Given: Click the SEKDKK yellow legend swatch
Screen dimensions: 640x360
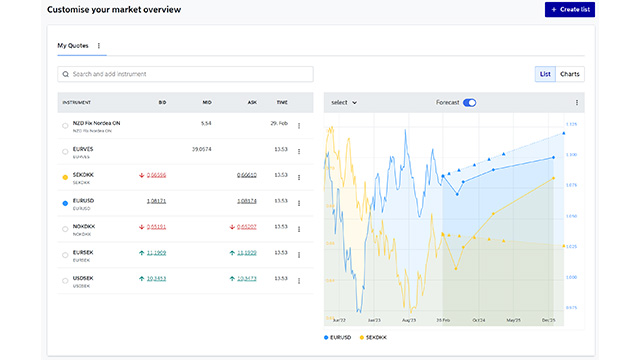Looking at the screenshot, I should click(x=362, y=338).
